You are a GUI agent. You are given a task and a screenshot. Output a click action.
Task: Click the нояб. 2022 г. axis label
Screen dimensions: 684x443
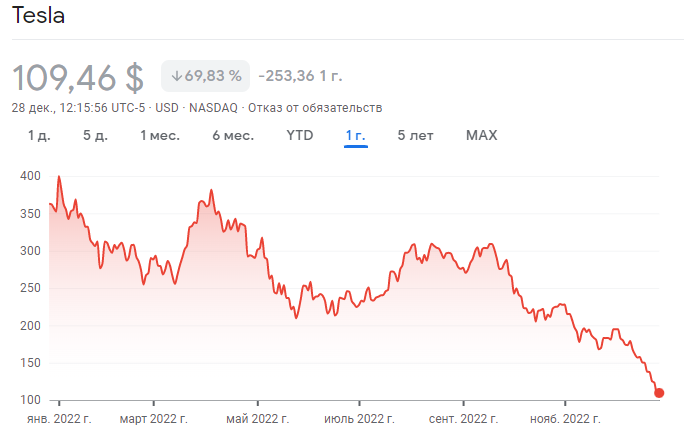(x=565, y=419)
